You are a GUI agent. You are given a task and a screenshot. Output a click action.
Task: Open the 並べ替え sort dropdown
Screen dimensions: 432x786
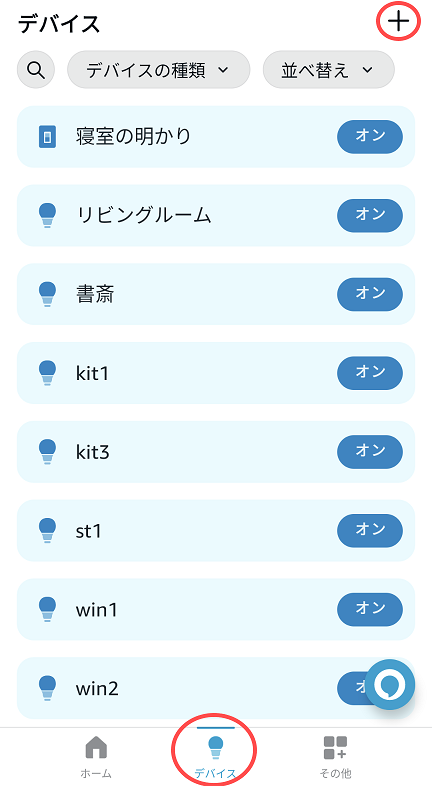329,70
